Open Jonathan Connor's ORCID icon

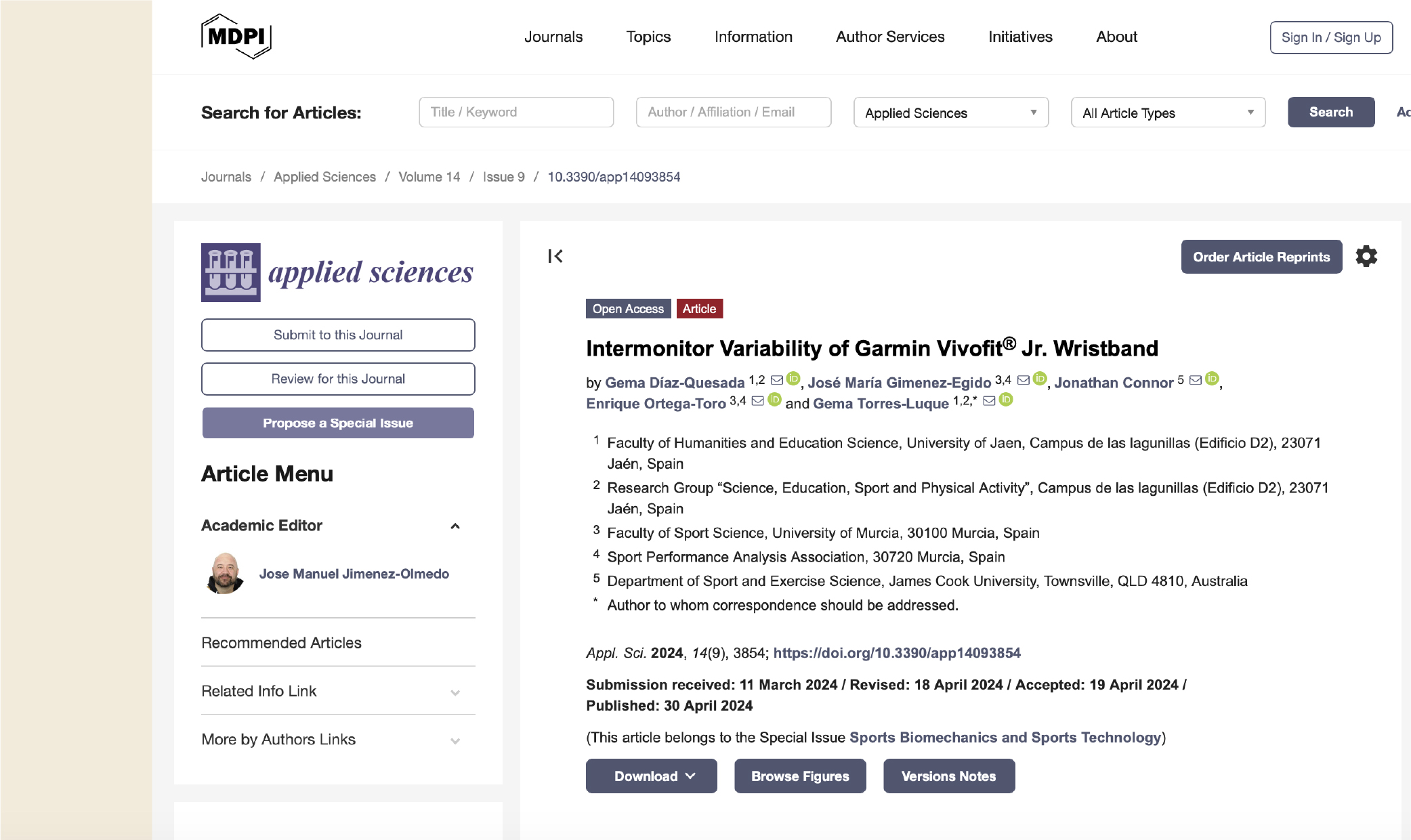tap(1212, 379)
